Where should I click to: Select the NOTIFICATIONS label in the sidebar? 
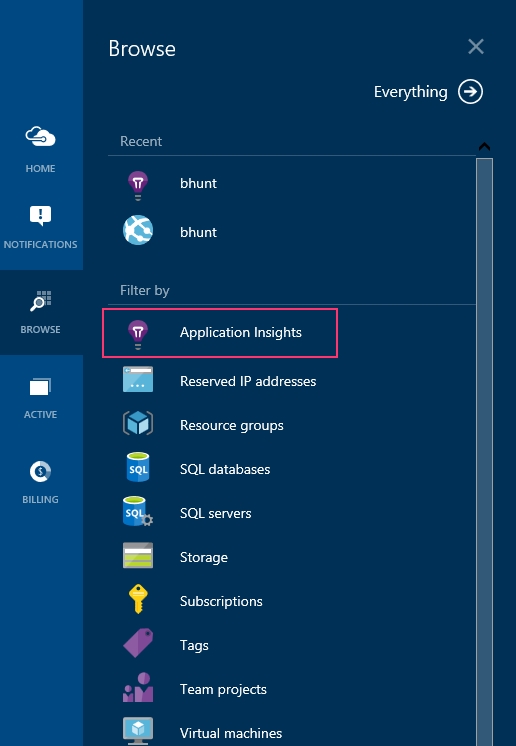[40, 245]
